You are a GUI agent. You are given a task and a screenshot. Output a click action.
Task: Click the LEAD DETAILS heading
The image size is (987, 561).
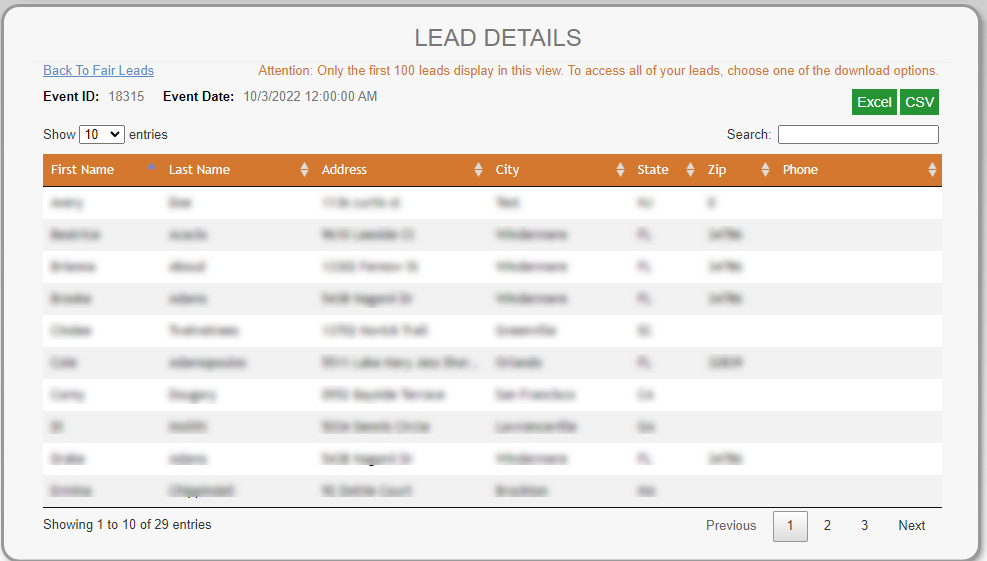(497, 38)
